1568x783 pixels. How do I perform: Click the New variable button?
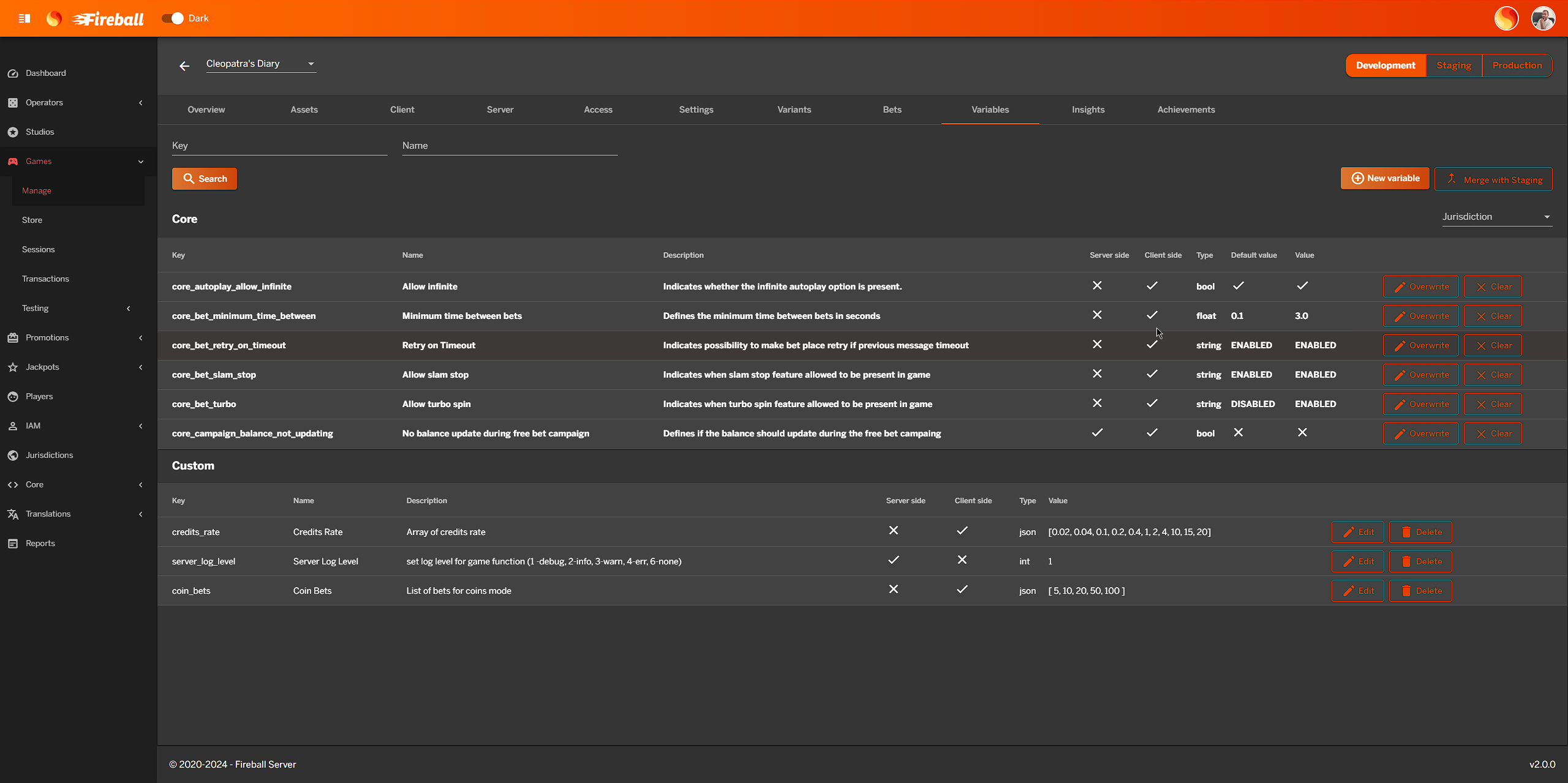tap(1385, 178)
